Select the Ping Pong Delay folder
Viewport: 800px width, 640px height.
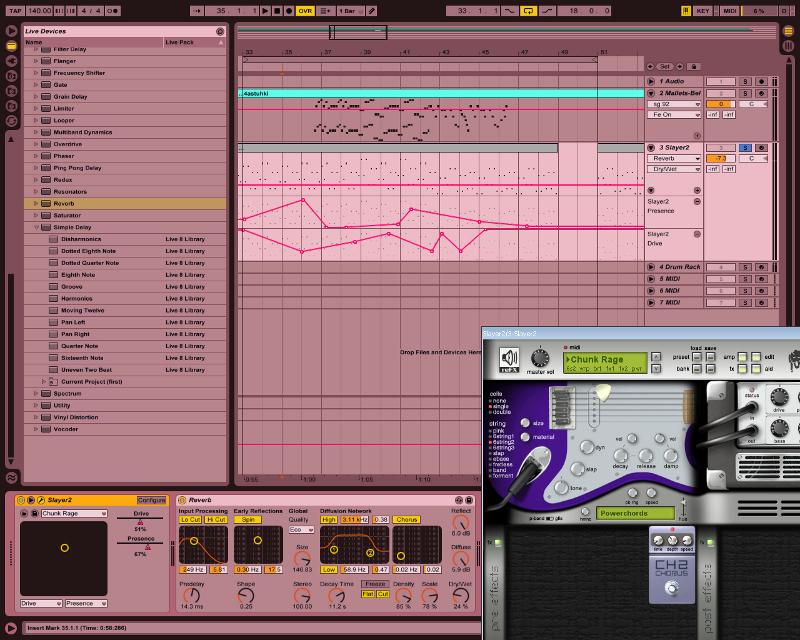(x=125, y=168)
